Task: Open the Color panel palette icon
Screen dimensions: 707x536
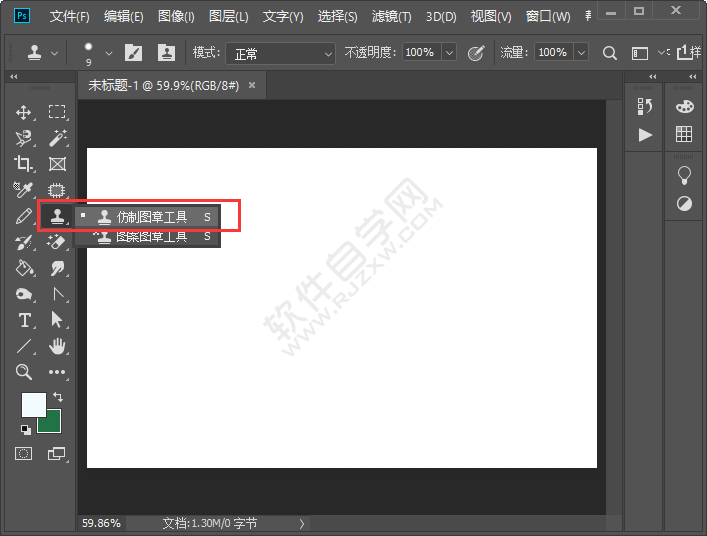Action: click(x=684, y=107)
